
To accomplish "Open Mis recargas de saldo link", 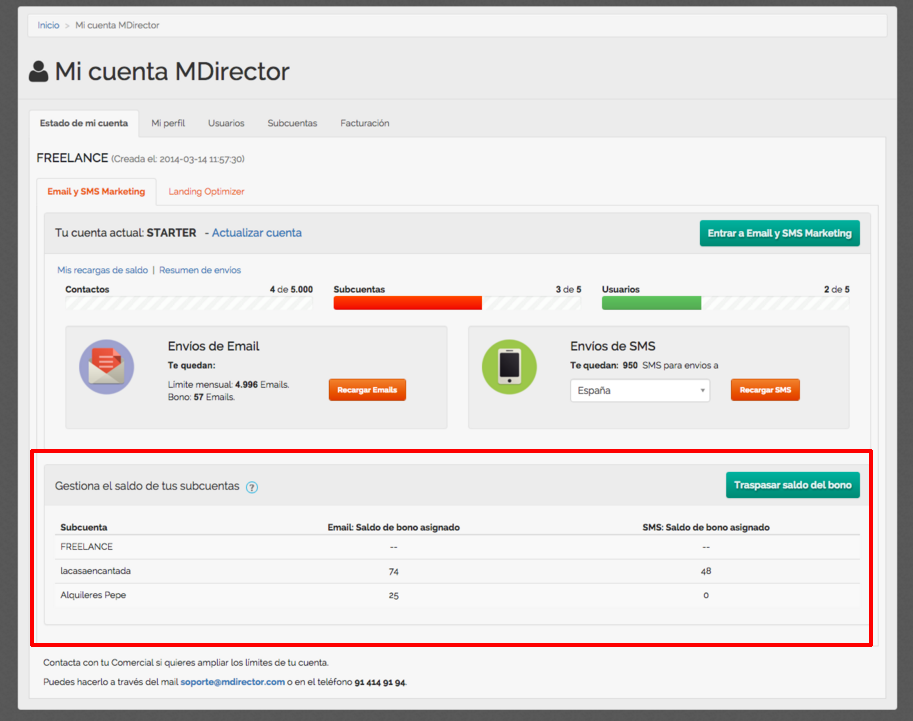I will pyautogui.click(x=102, y=270).
